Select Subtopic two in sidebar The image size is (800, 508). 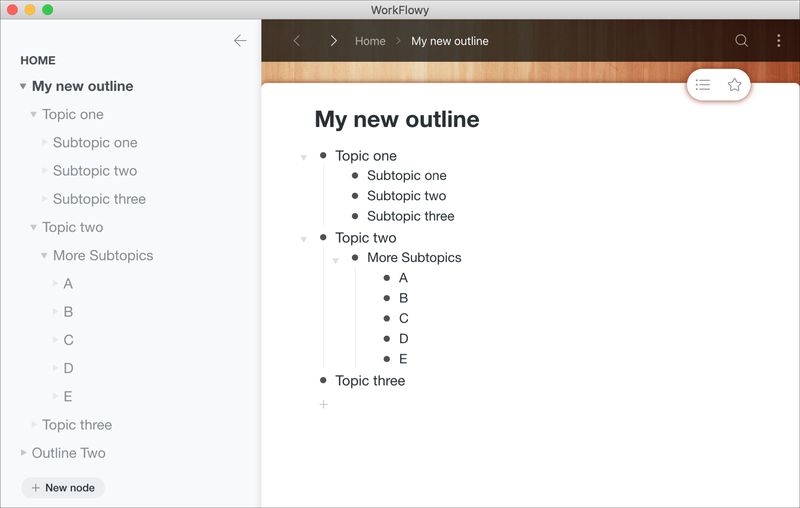(95, 170)
